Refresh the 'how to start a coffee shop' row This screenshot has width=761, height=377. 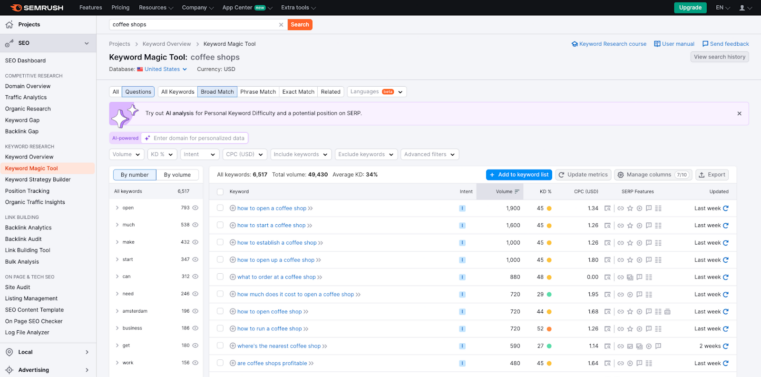[726, 226]
